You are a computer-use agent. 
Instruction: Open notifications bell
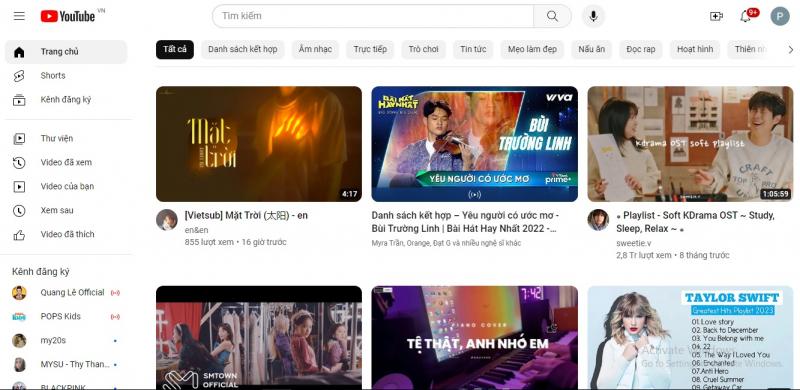point(745,16)
